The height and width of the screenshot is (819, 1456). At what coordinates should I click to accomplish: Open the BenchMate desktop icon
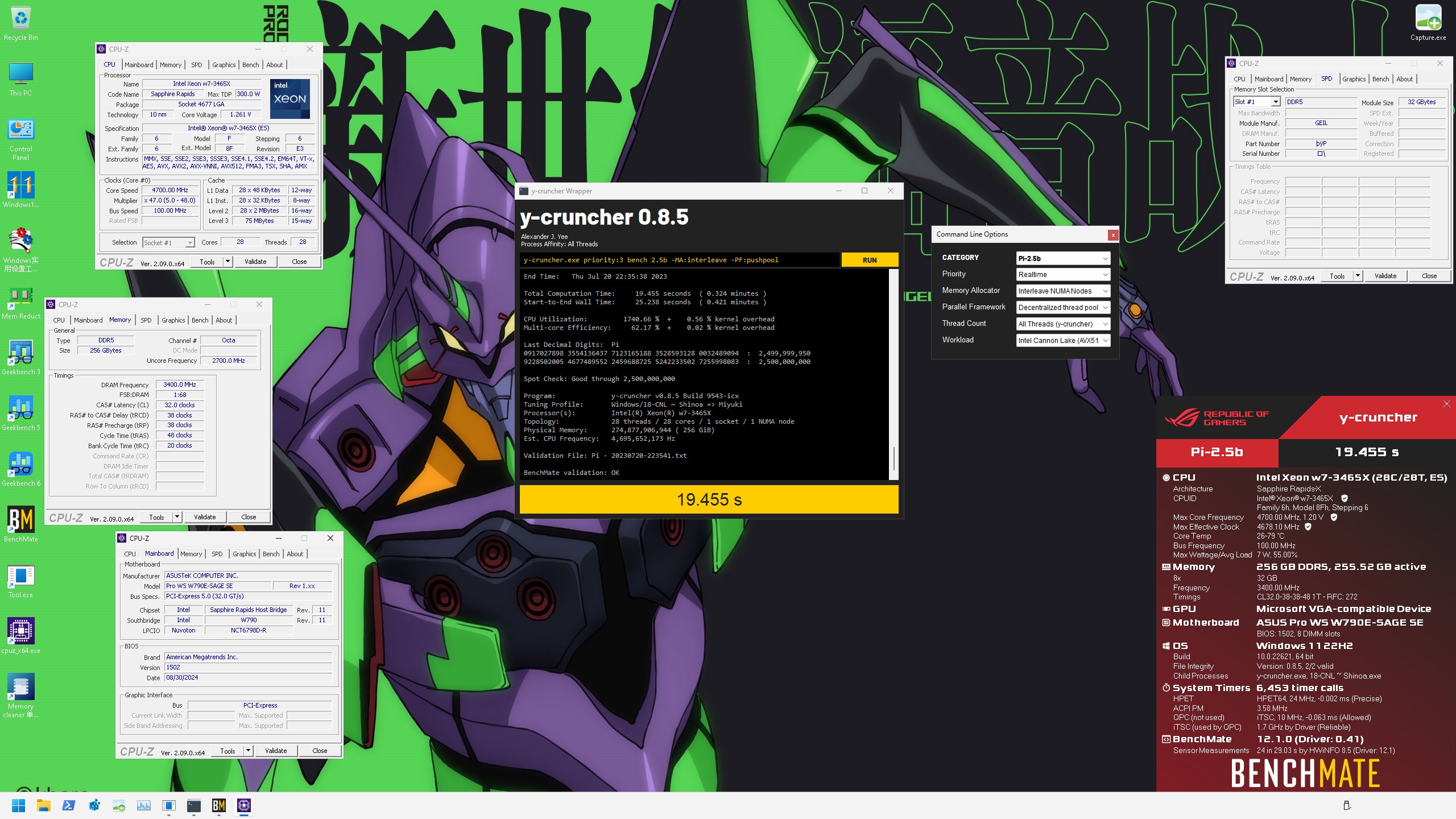point(21,524)
